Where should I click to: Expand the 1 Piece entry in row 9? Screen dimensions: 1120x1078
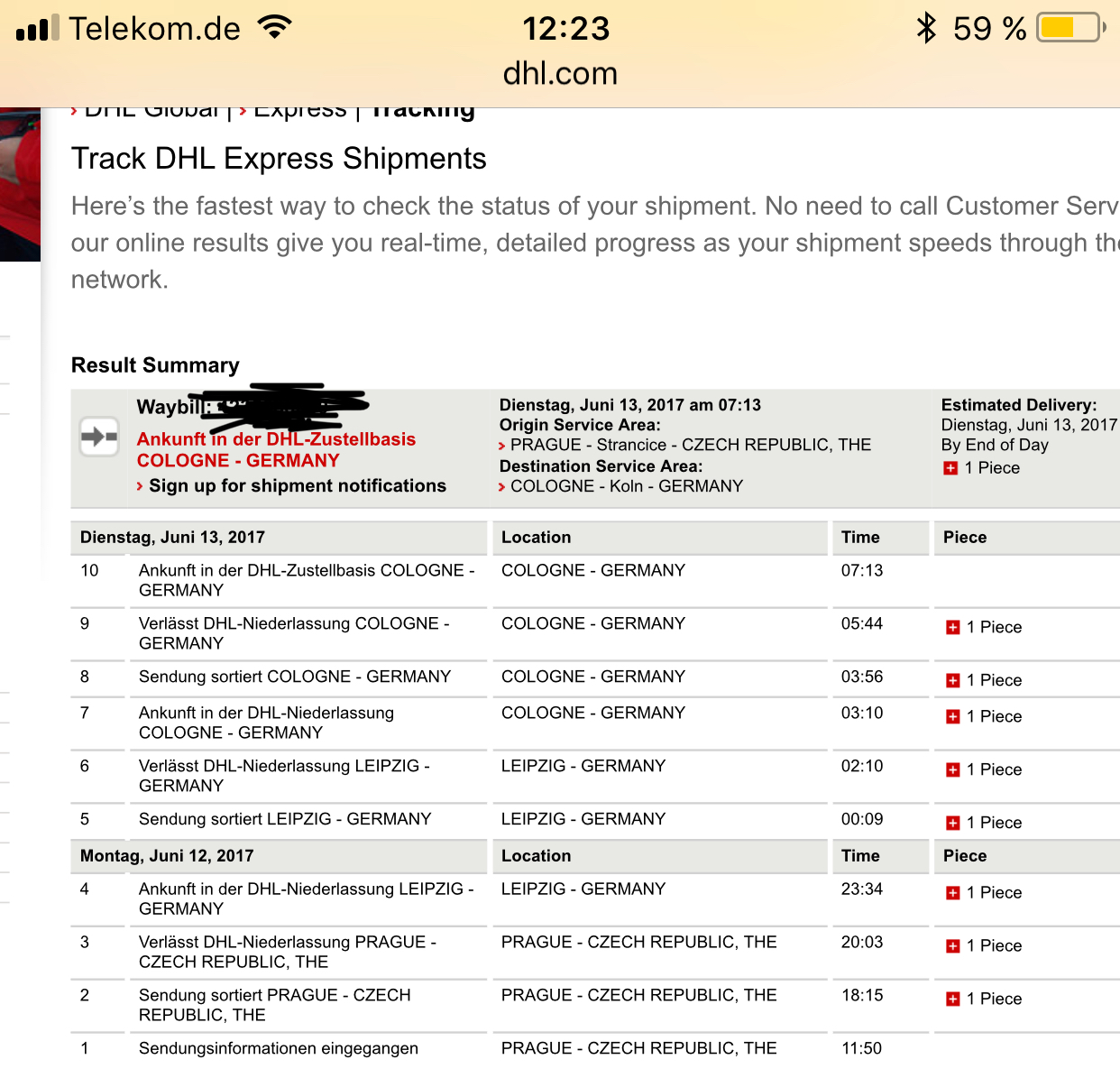[x=984, y=628]
